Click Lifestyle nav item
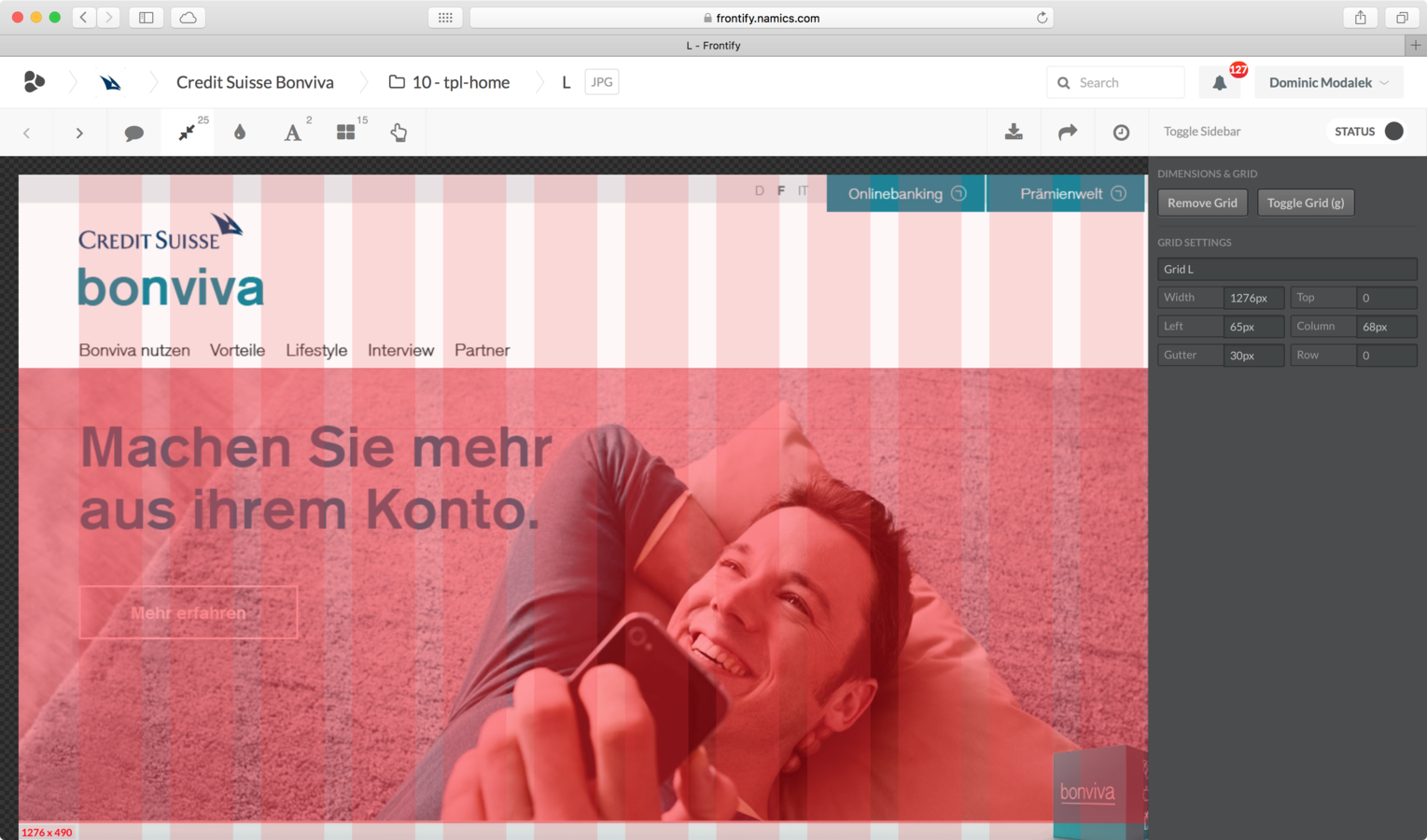 tap(316, 350)
